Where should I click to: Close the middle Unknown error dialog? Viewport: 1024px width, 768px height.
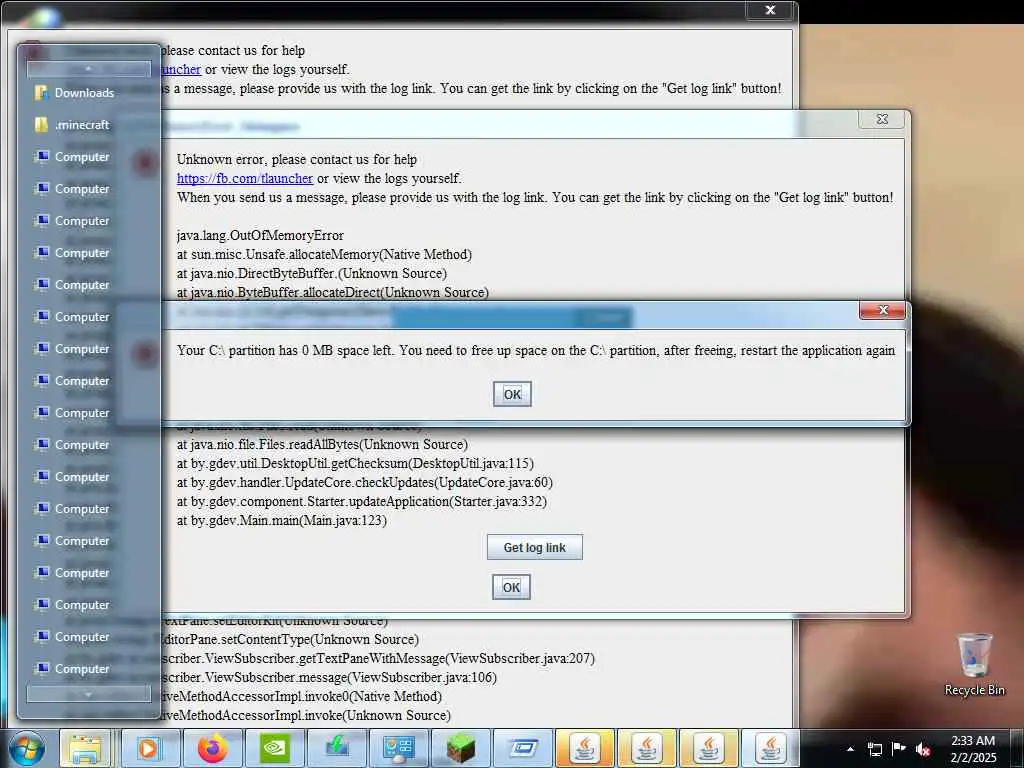point(882,119)
